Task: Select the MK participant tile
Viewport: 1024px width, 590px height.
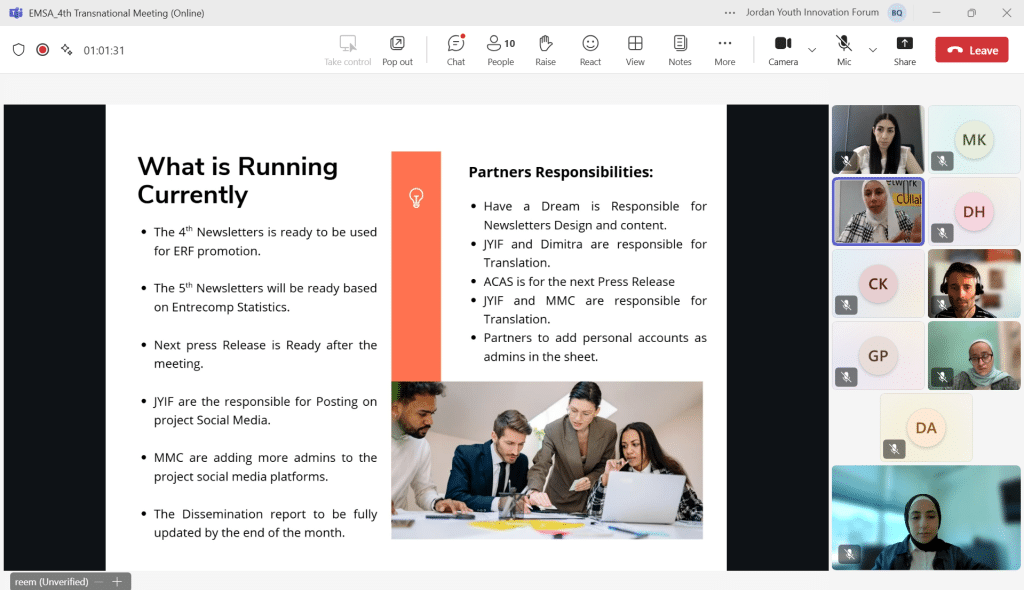Action: 974,139
